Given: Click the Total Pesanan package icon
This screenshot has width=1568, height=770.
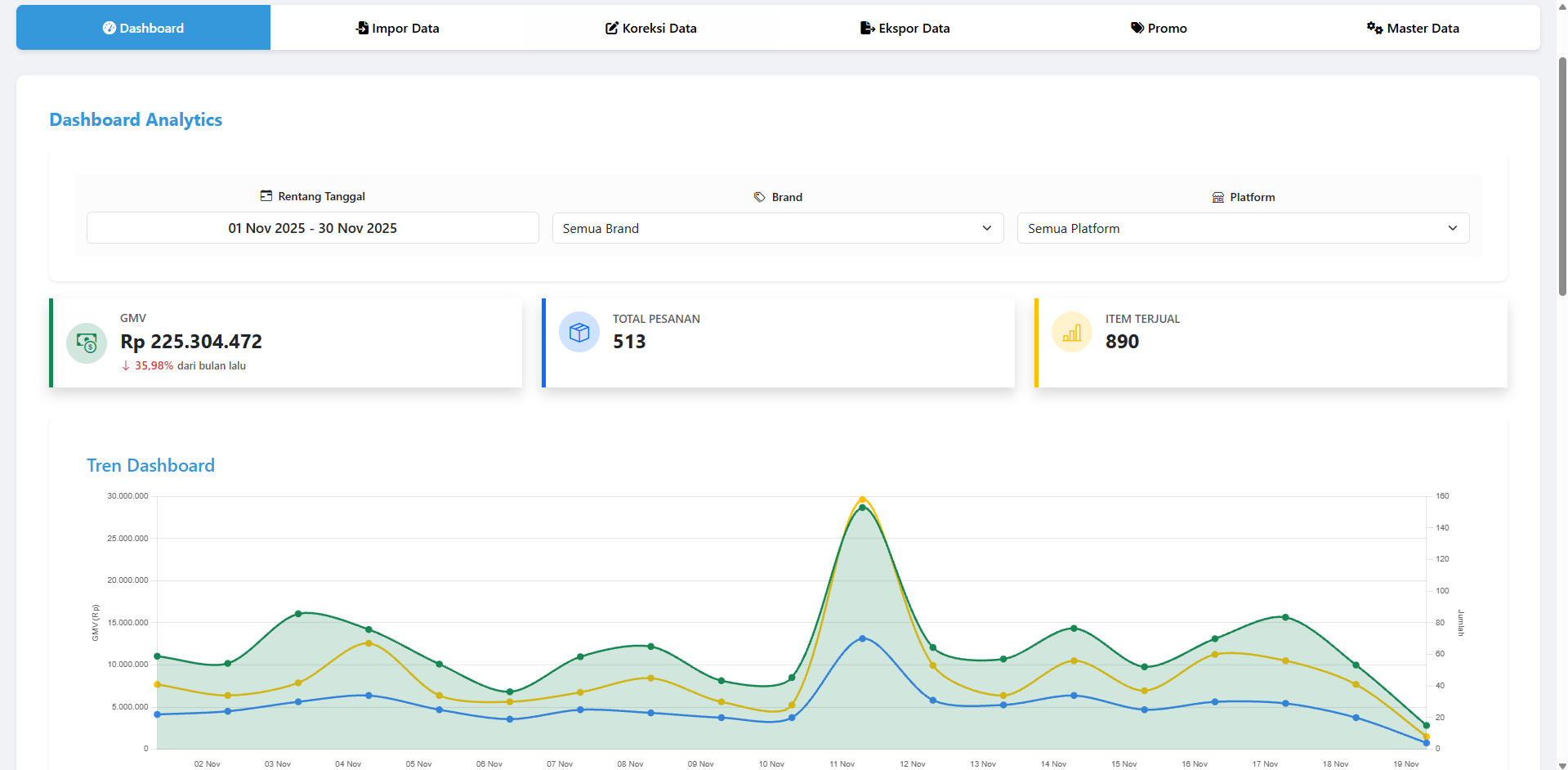Looking at the screenshot, I should pos(579,332).
